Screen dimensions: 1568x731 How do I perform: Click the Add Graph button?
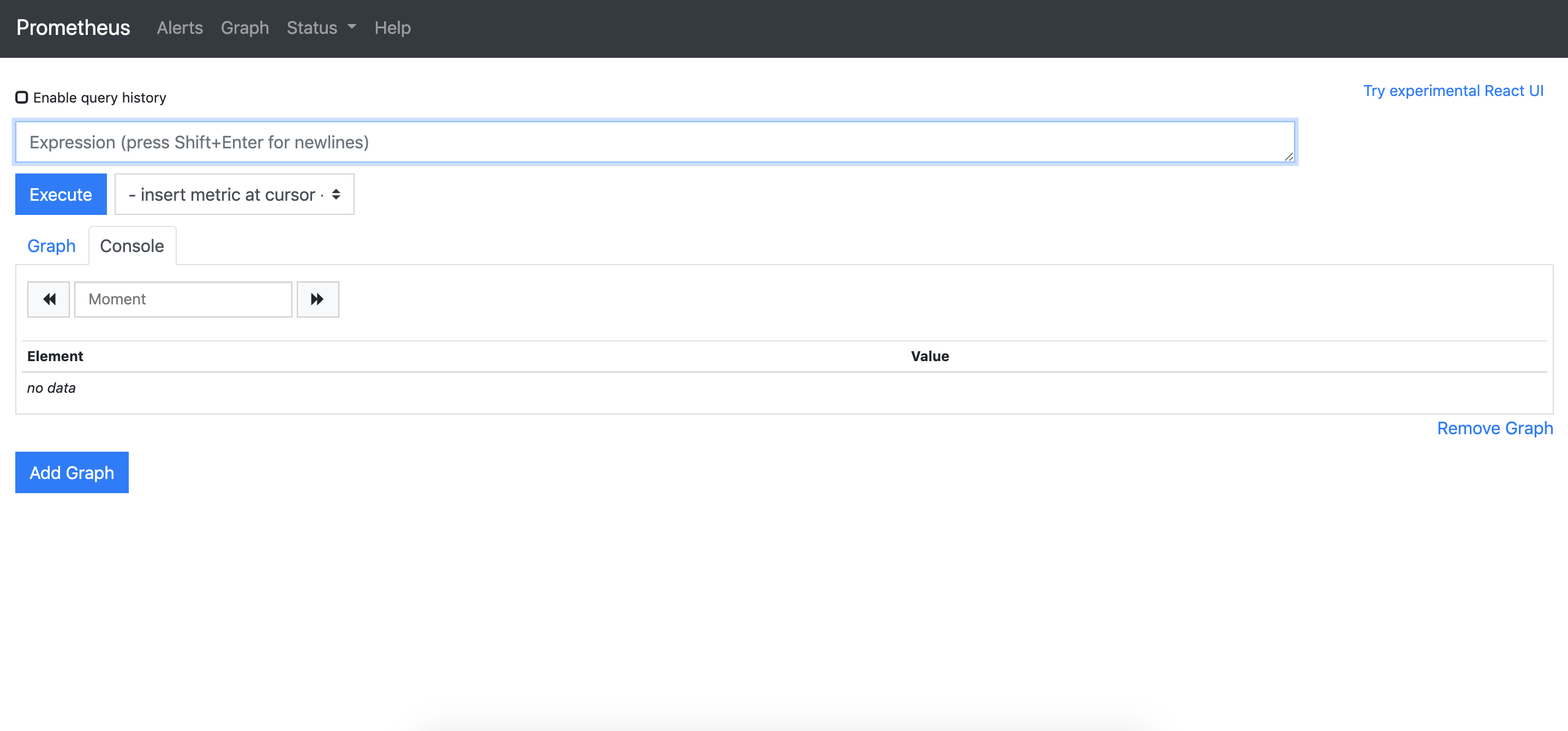(x=72, y=472)
